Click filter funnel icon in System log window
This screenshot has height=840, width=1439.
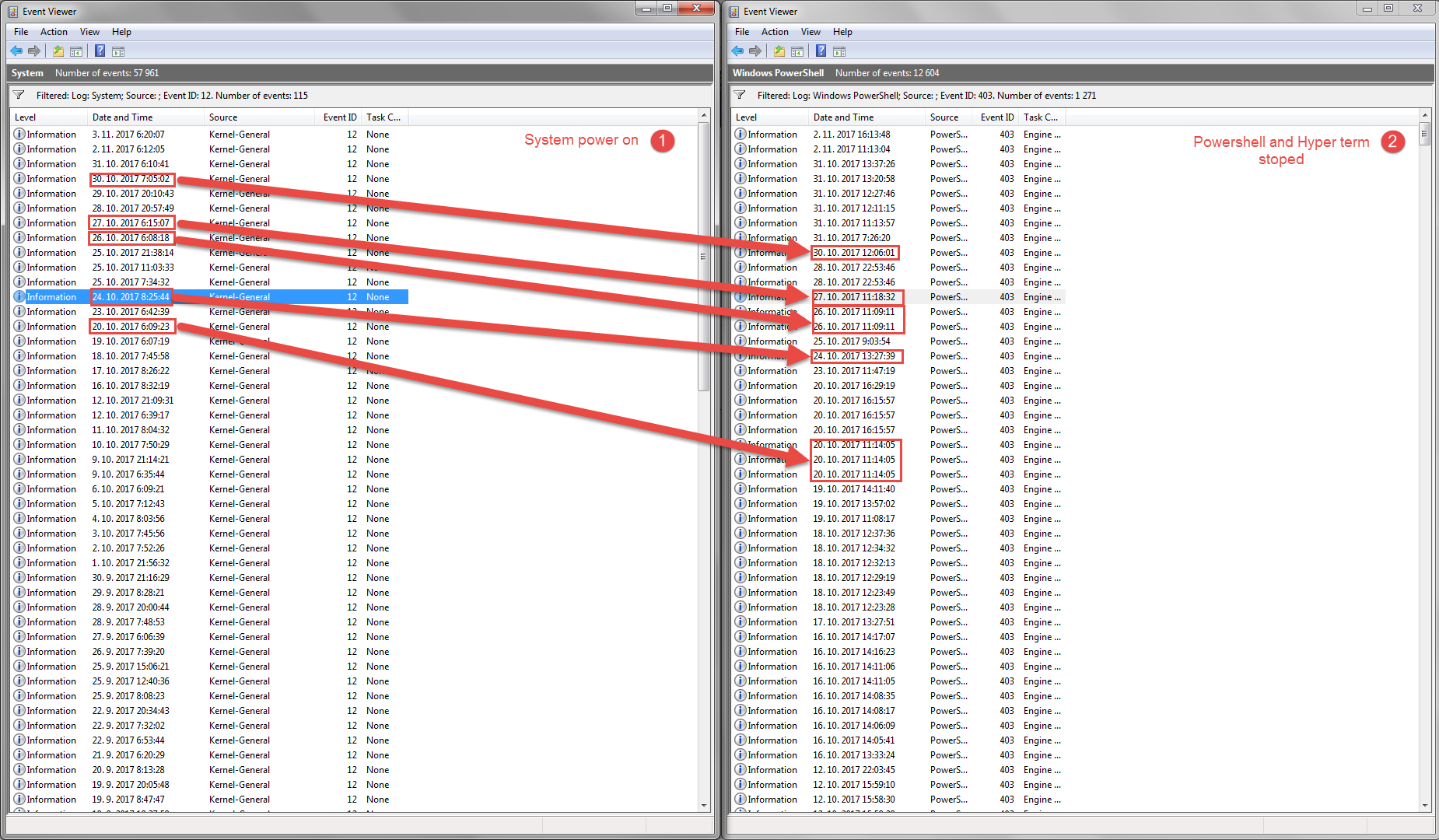(19, 95)
